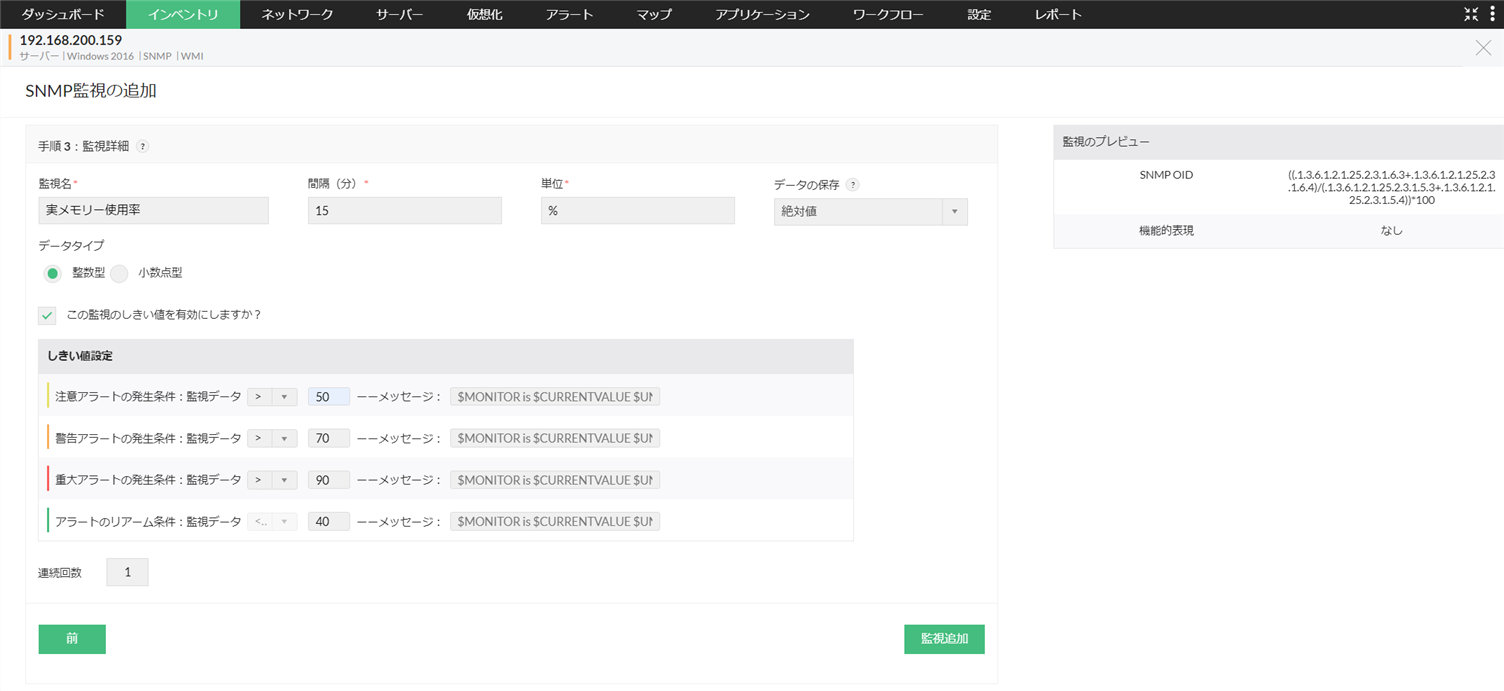Click the SNMP OID formula text
1504x691 pixels.
click(x=1391, y=188)
